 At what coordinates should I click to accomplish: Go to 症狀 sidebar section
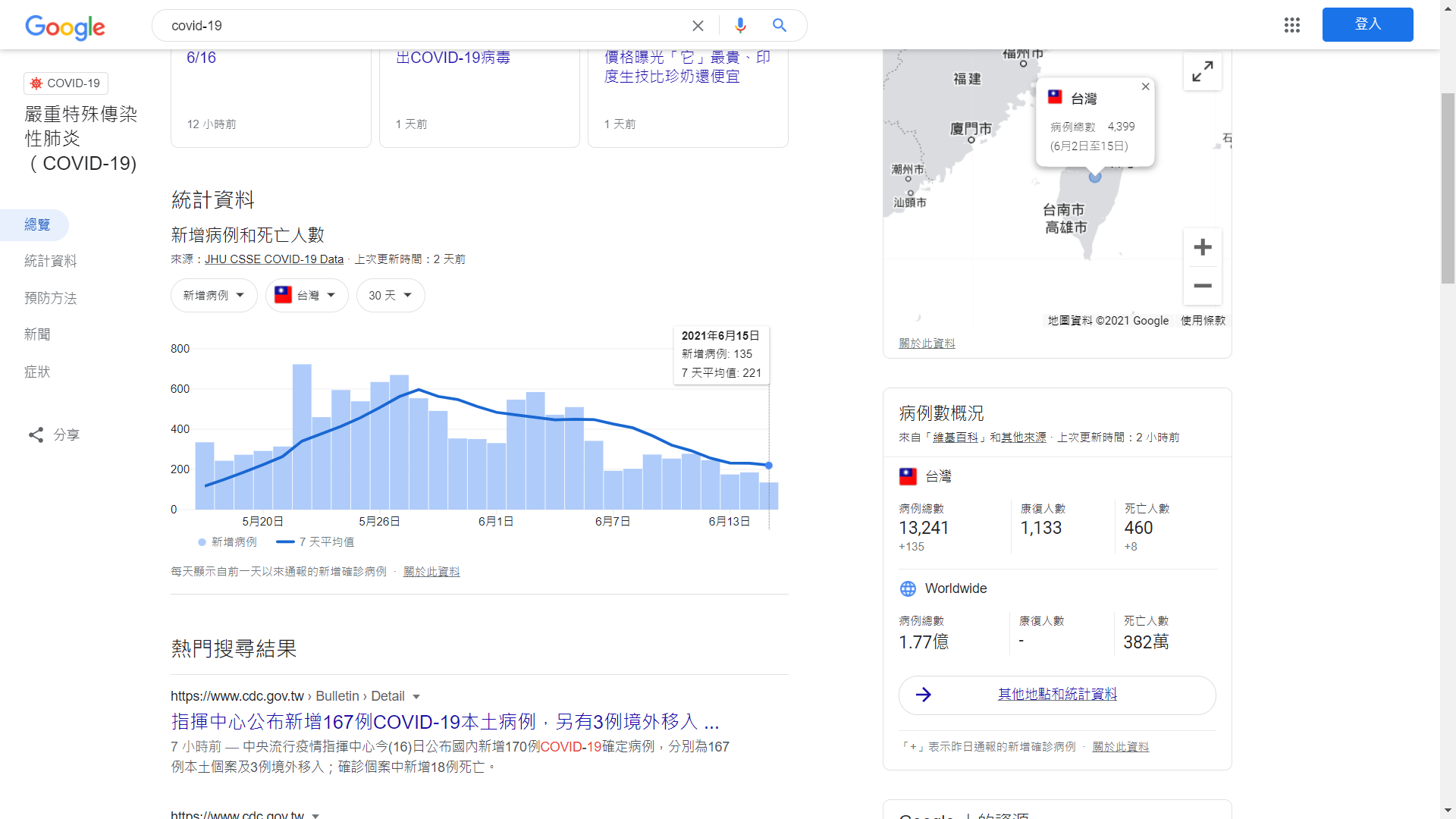click(37, 372)
